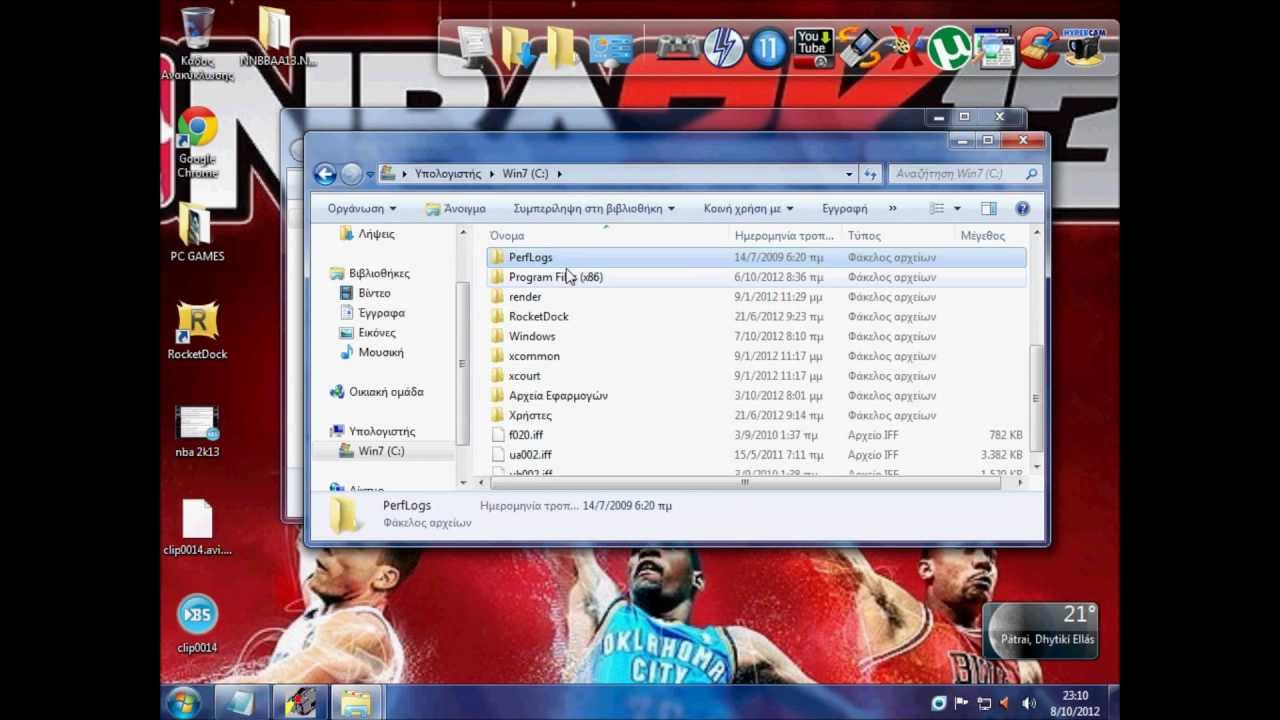Open Google Chrome desktop shortcut
The width and height of the screenshot is (1280, 720).
coord(197,142)
